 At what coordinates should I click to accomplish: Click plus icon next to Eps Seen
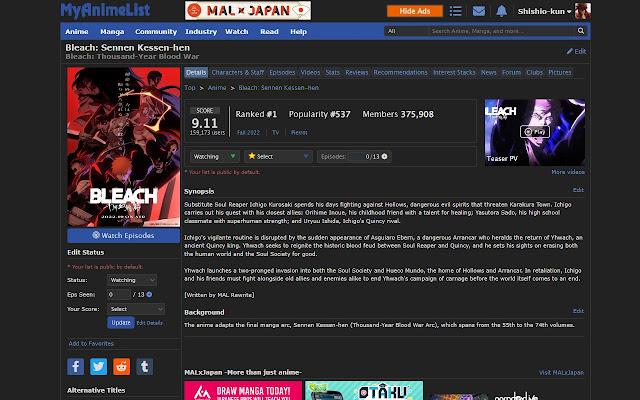click(x=149, y=294)
